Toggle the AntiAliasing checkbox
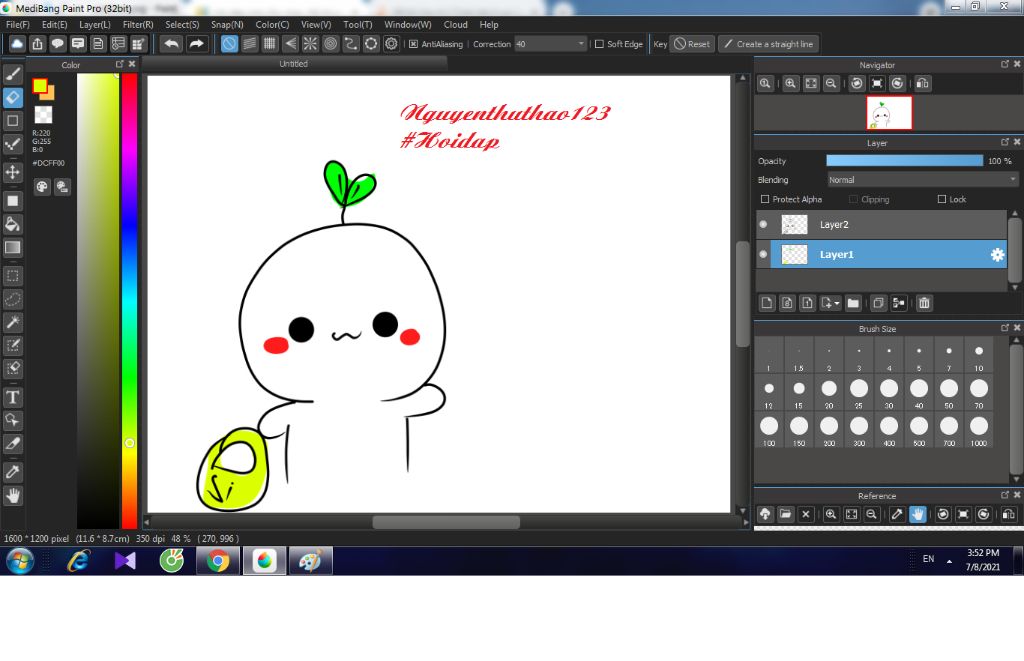The image size is (1024, 661). click(414, 44)
